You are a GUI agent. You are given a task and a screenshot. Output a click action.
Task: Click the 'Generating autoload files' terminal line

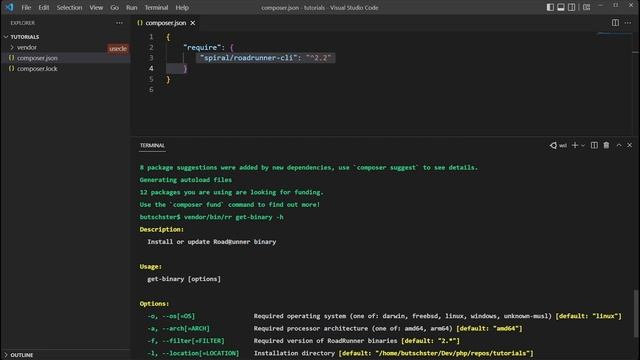pos(186,180)
